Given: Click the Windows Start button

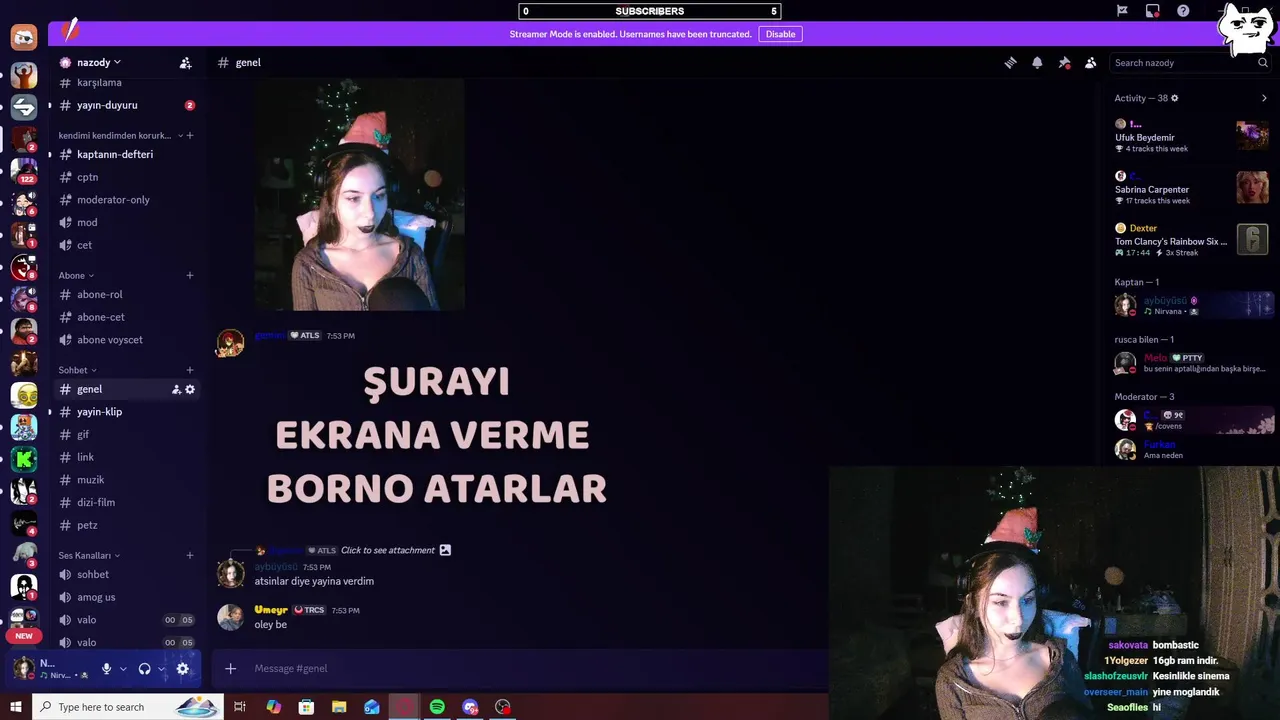Looking at the screenshot, I should [x=15, y=707].
